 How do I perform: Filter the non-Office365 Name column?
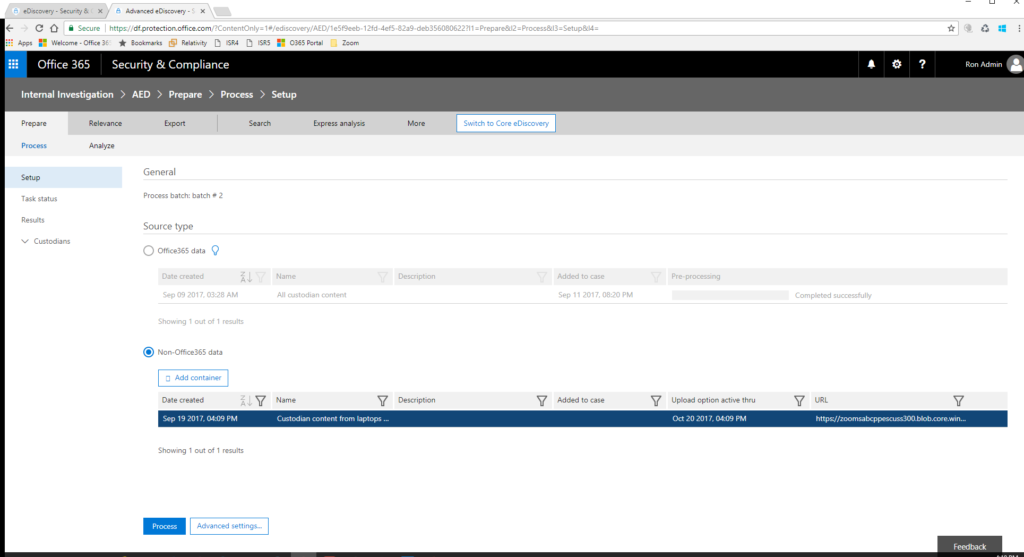[x=382, y=400]
